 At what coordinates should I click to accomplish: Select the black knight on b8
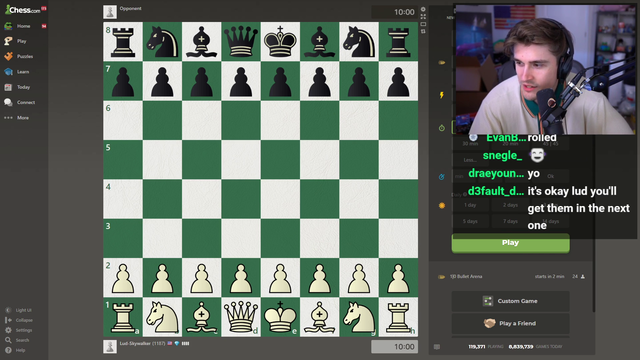[x=162, y=42]
